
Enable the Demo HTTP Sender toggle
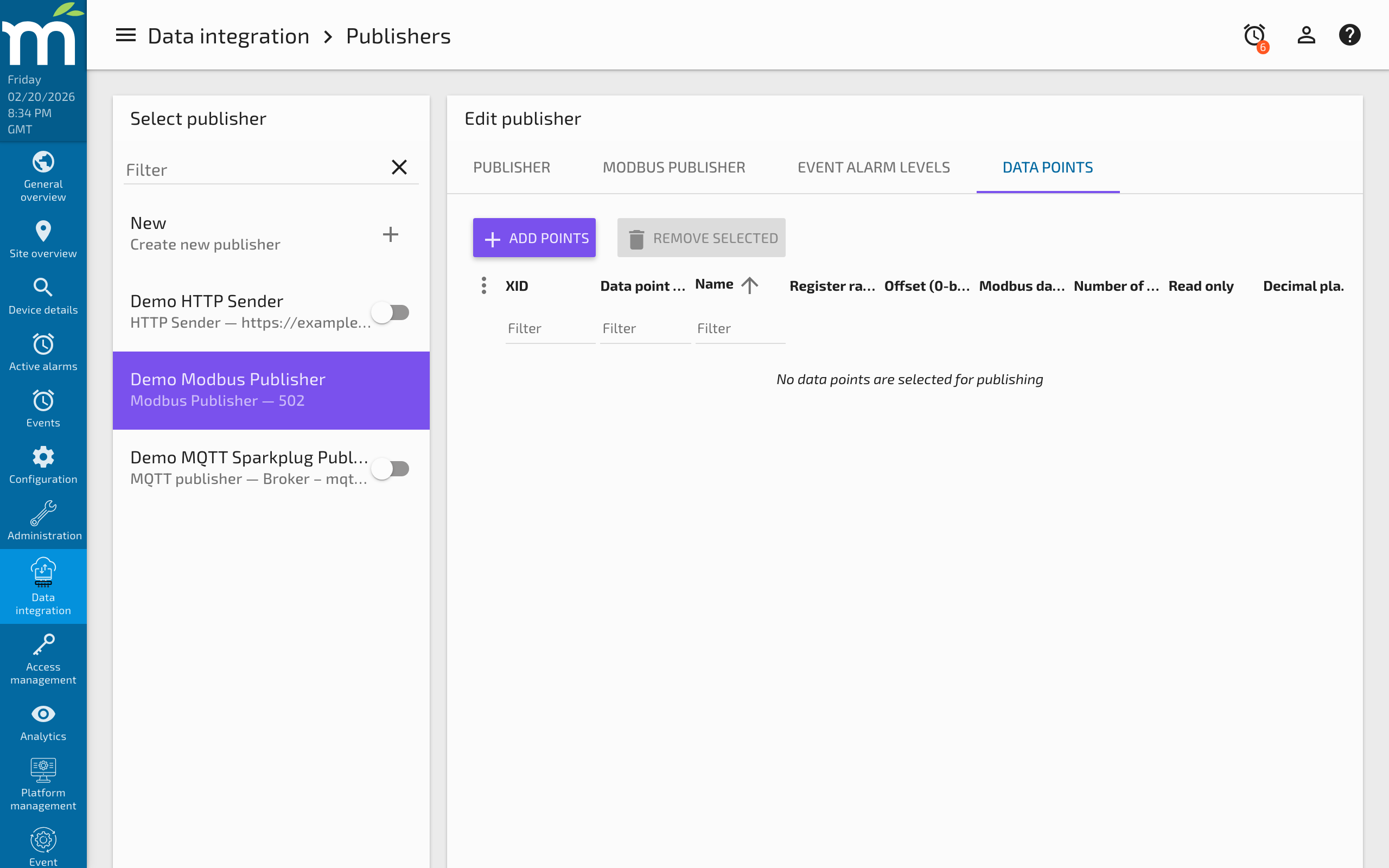pyautogui.click(x=391, y=312)
